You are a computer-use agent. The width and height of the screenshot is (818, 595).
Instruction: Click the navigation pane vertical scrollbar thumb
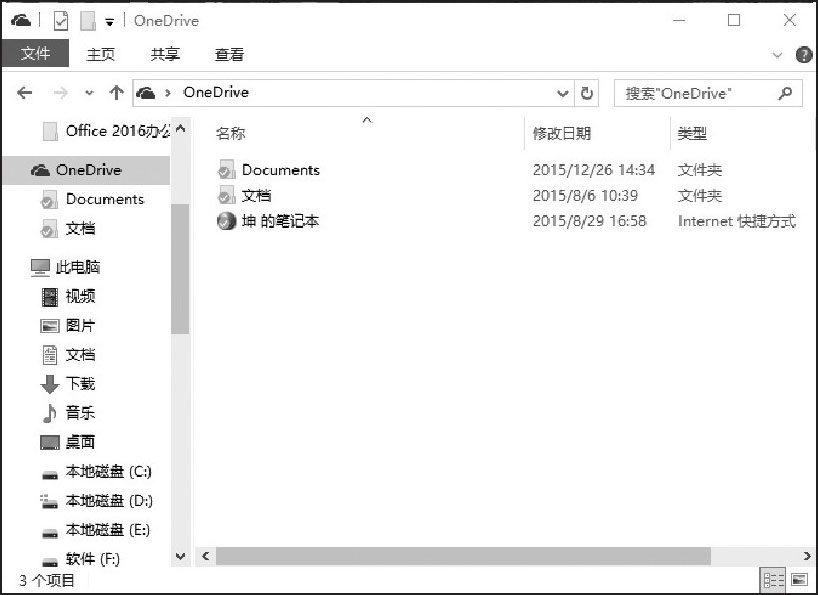tap(180, 269)
